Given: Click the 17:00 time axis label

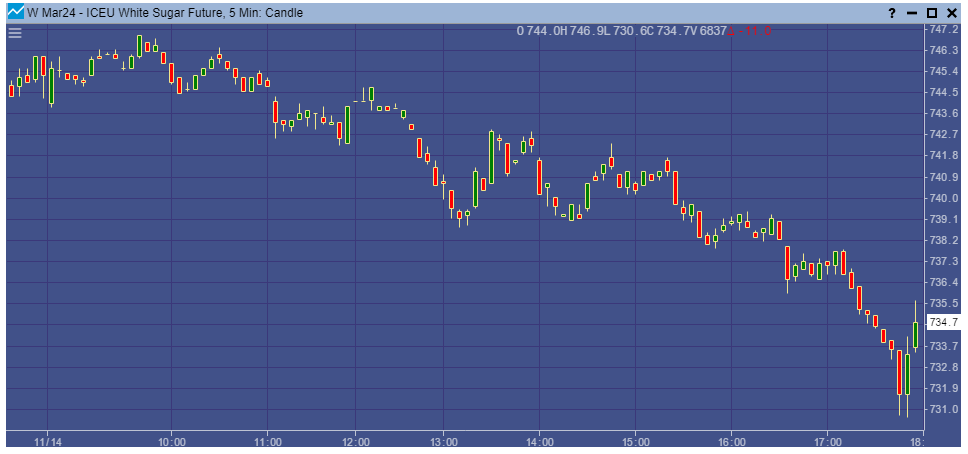Looking at the screenshot, I should [827, 442].
